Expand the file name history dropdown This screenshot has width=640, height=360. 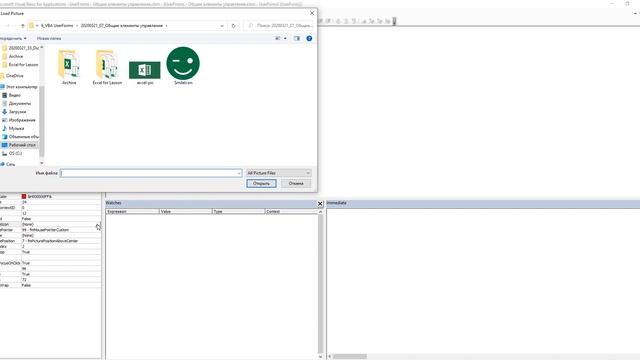[239, 173]
